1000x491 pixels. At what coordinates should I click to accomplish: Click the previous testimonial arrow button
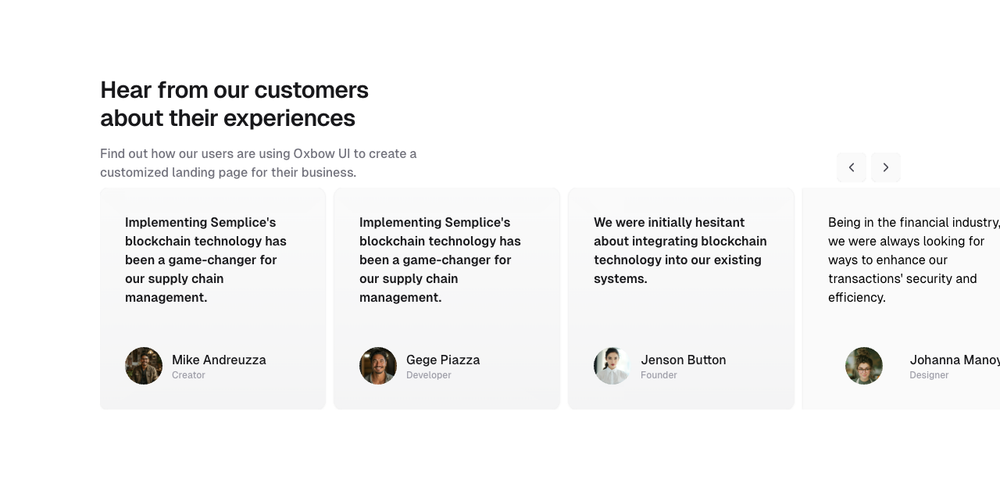pyautogui.click(x=851, y=167)
